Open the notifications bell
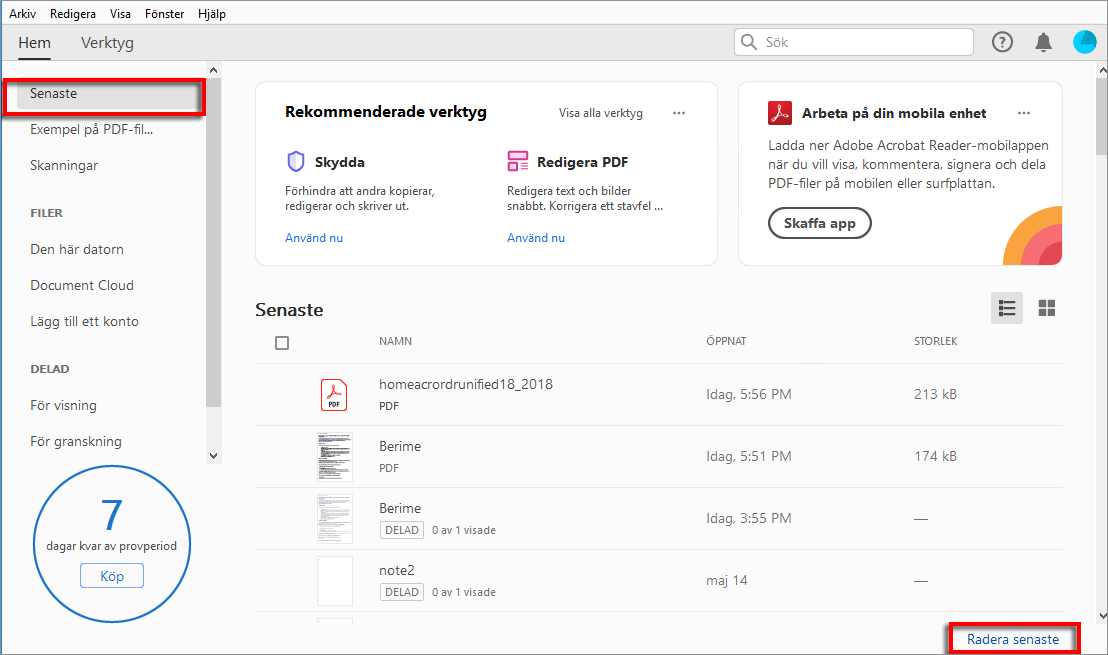The width and height of the screenshot is (1108, 655). point(1043,42)
